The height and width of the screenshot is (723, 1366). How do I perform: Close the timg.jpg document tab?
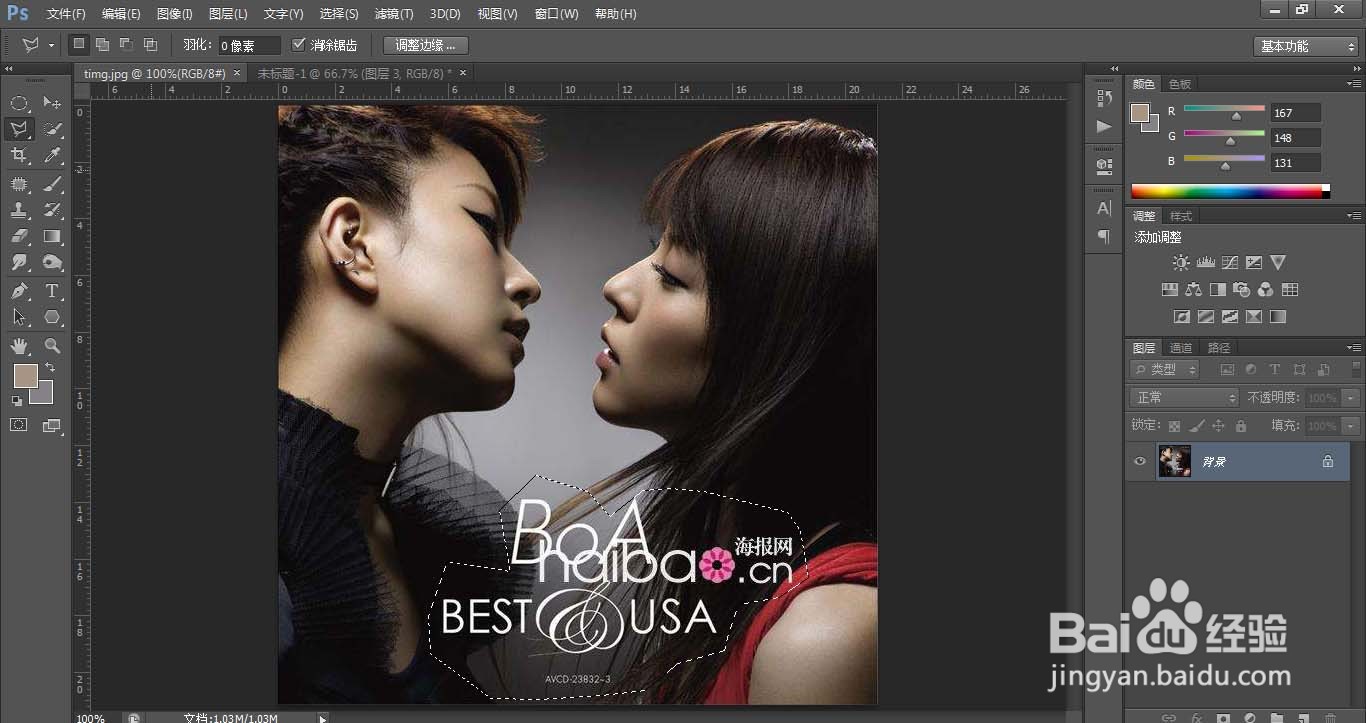pos(237,73)
